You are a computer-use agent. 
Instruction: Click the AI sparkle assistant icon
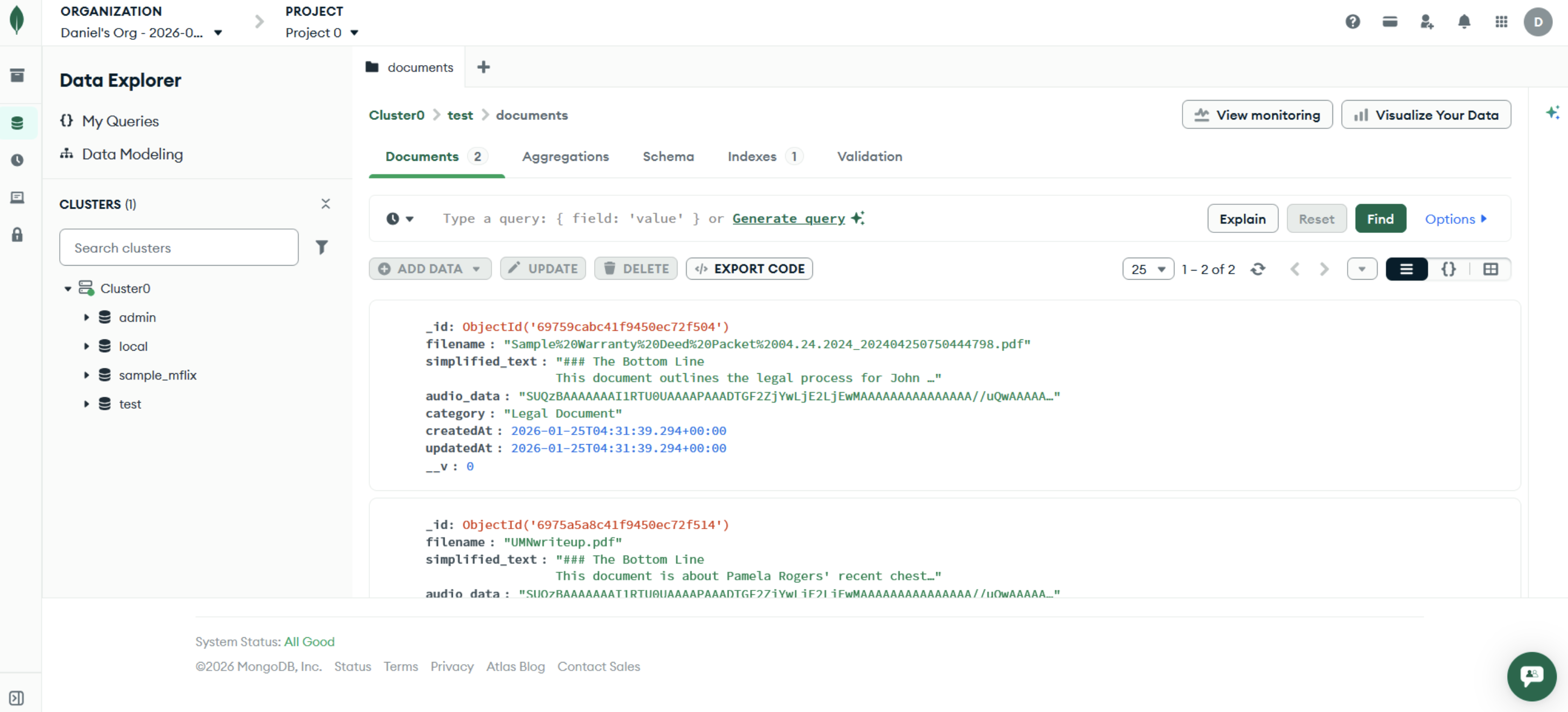pyautogui.click(x=1551, y=112)
